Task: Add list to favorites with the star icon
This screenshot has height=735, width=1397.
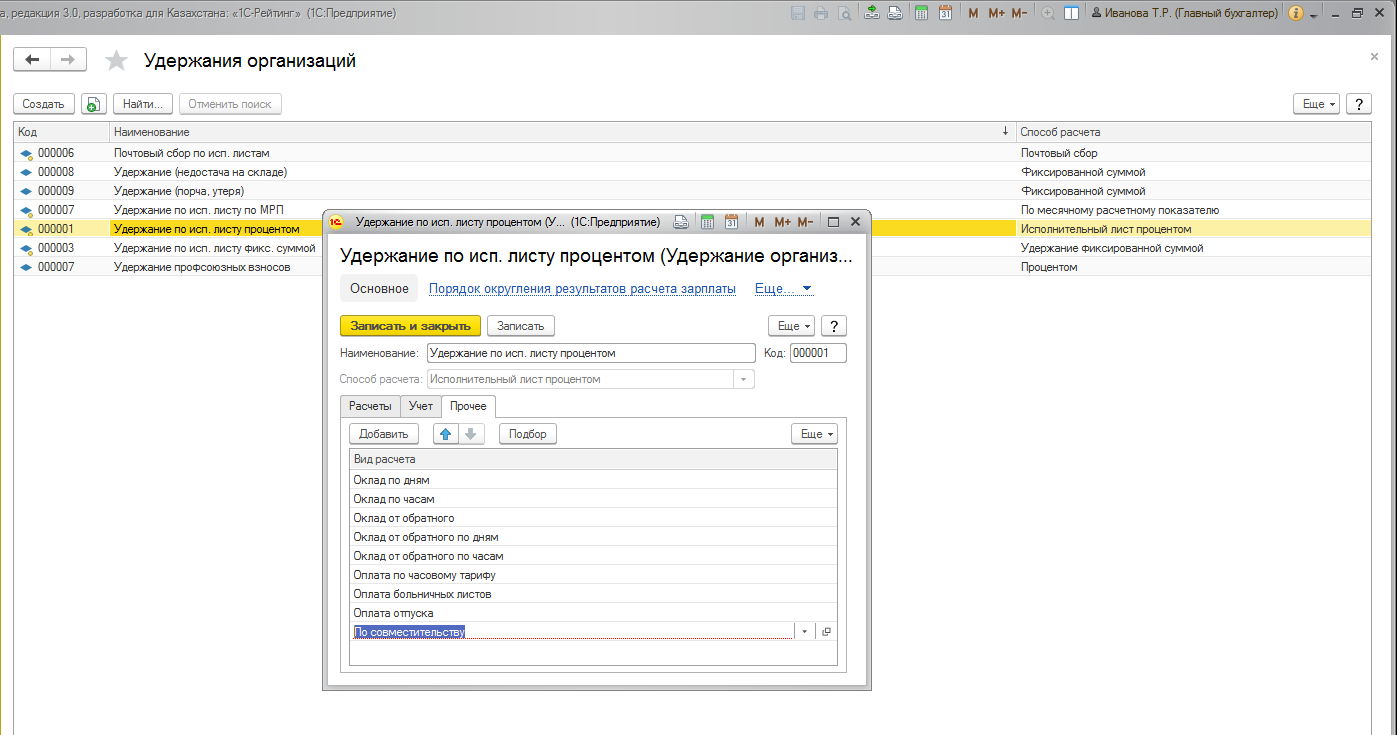Action: (x=117, y=61)
